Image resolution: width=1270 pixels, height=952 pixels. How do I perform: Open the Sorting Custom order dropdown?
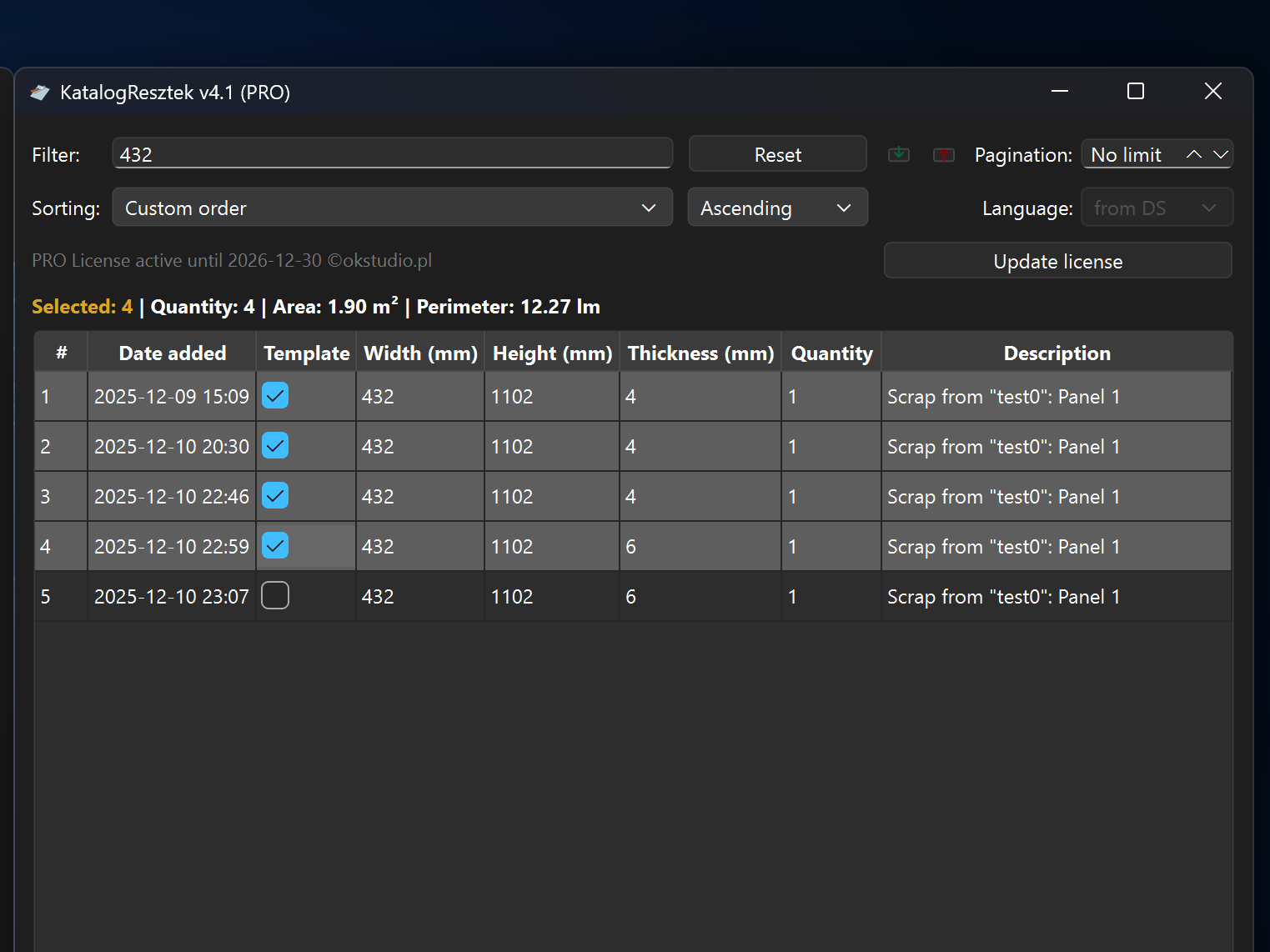[x=392, y=208]
